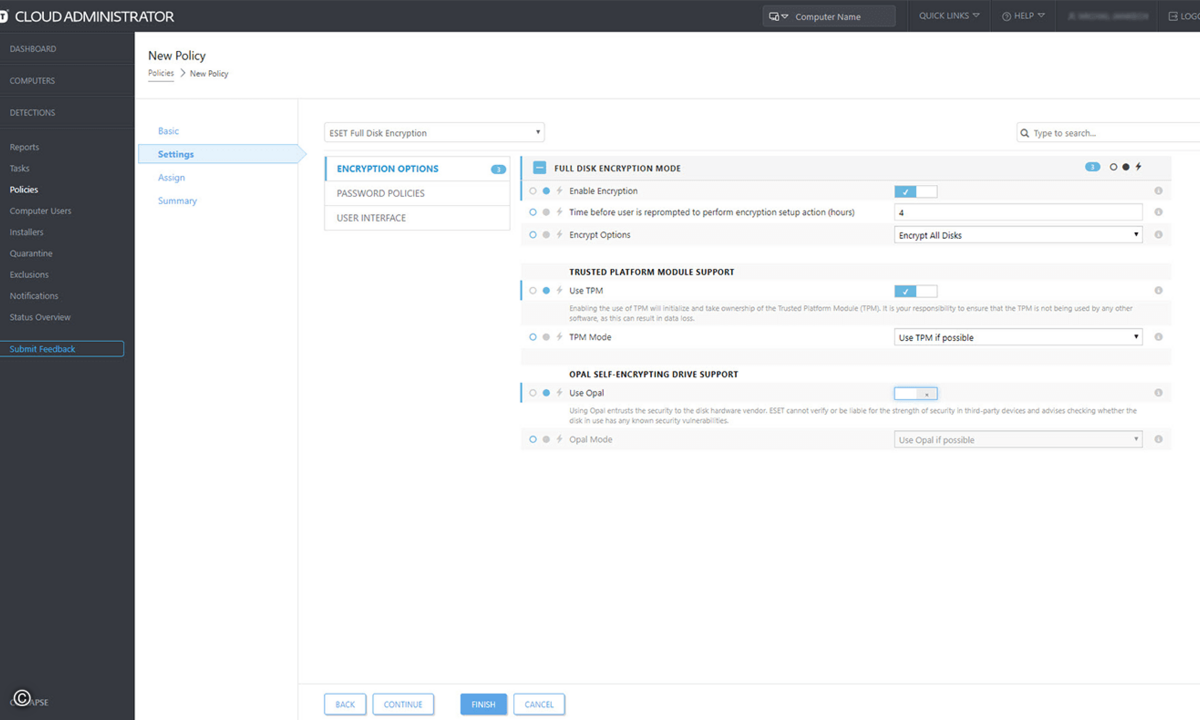This screenshot has width=1200, height=720.
Task: Click the Back button
Action: pyautogui.click(x=345, y=704)
